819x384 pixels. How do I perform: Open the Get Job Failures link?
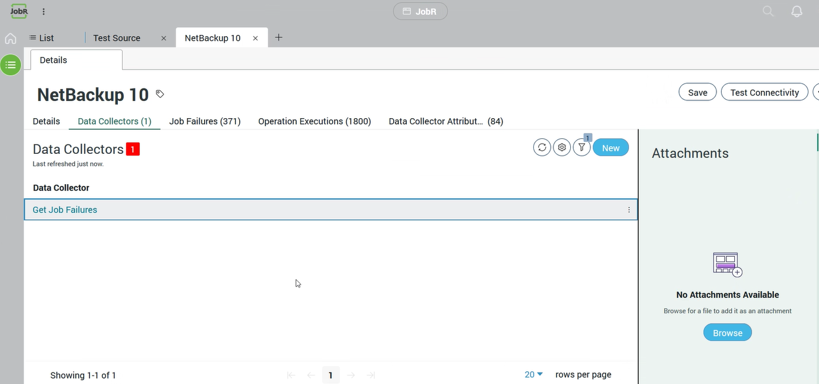click(x=65, y=210)
